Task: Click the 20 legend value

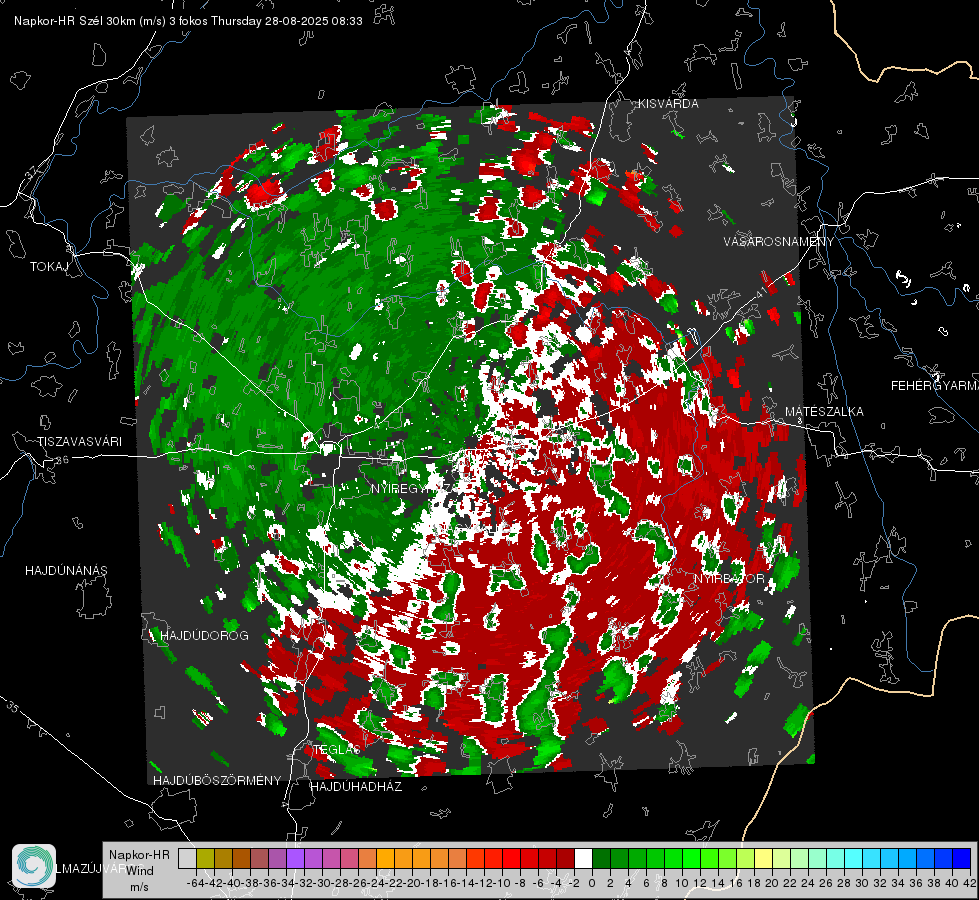Action: (772, 883)
